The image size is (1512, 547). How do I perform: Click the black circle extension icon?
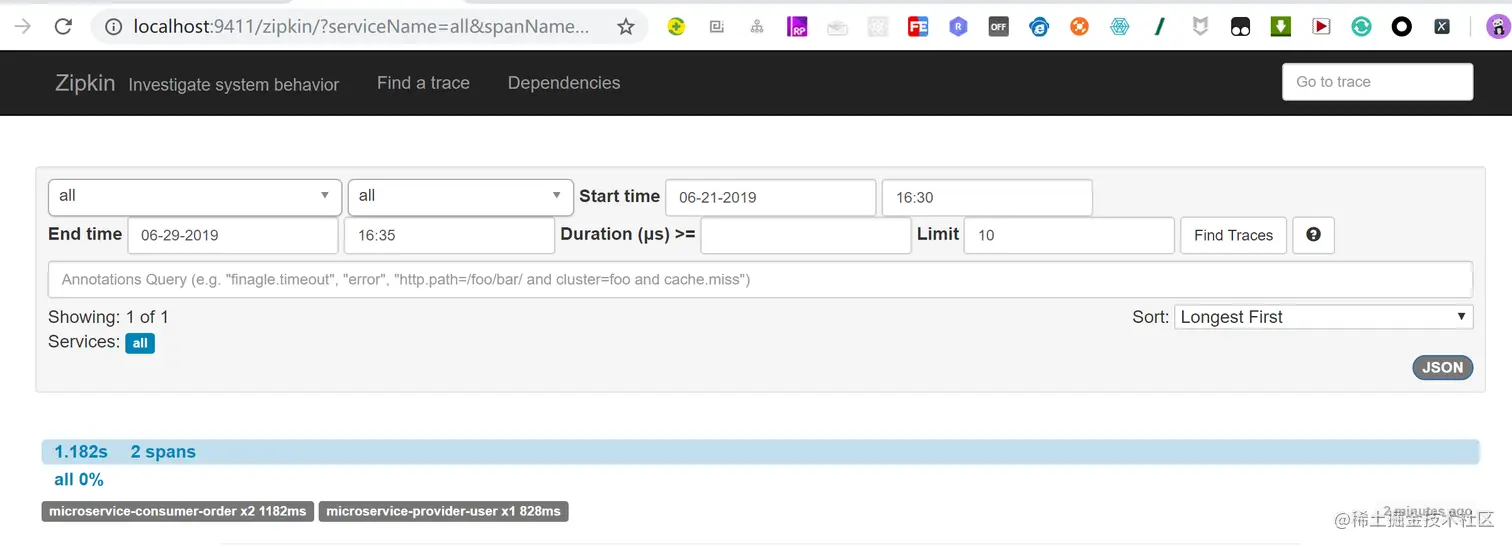click(1402, 27)
